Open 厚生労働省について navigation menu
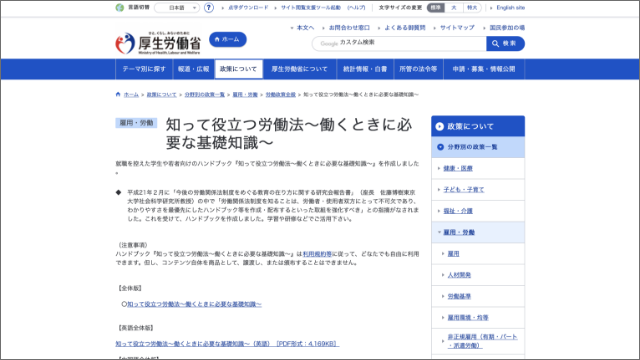 coord(300,69)
